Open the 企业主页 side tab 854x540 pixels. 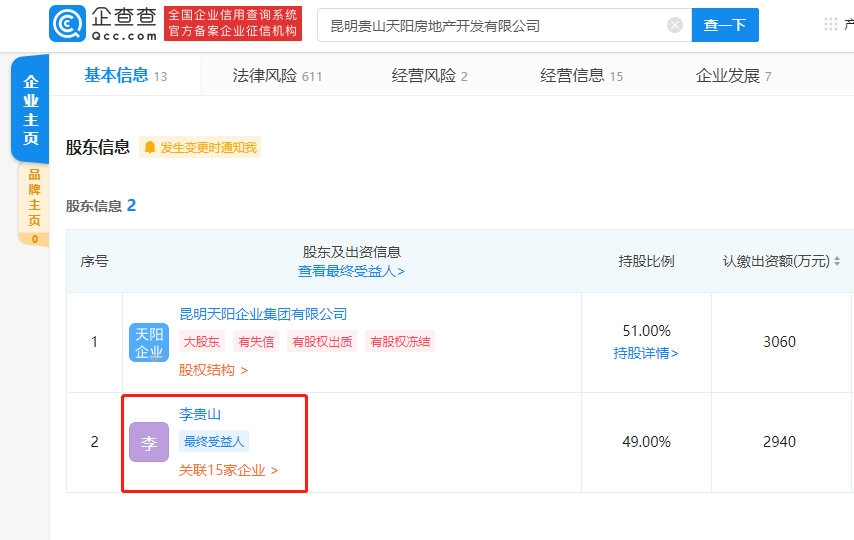pyautogui.click(x=31, y=110)
